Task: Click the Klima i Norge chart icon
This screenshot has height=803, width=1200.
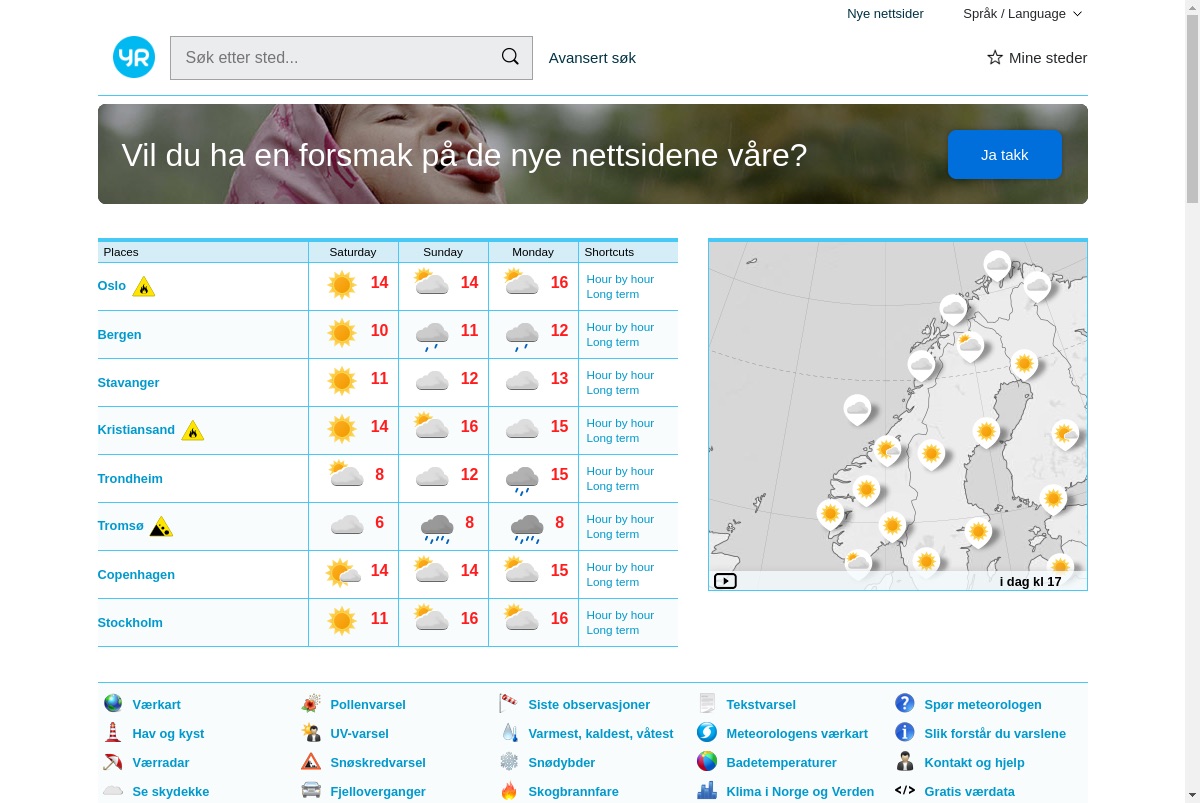Action: pos(707,791)
